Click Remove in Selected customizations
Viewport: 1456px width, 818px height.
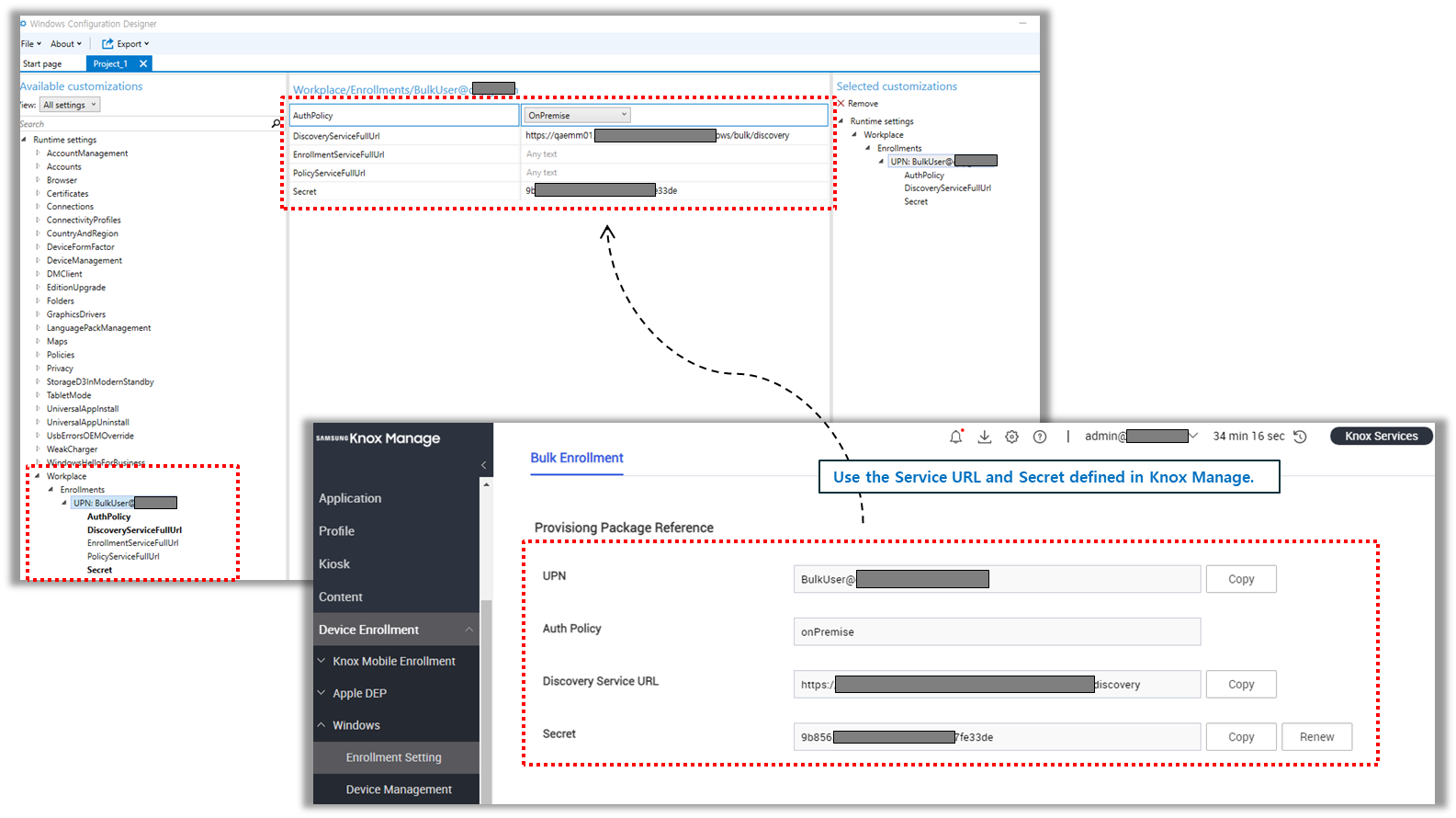point(857,104)
